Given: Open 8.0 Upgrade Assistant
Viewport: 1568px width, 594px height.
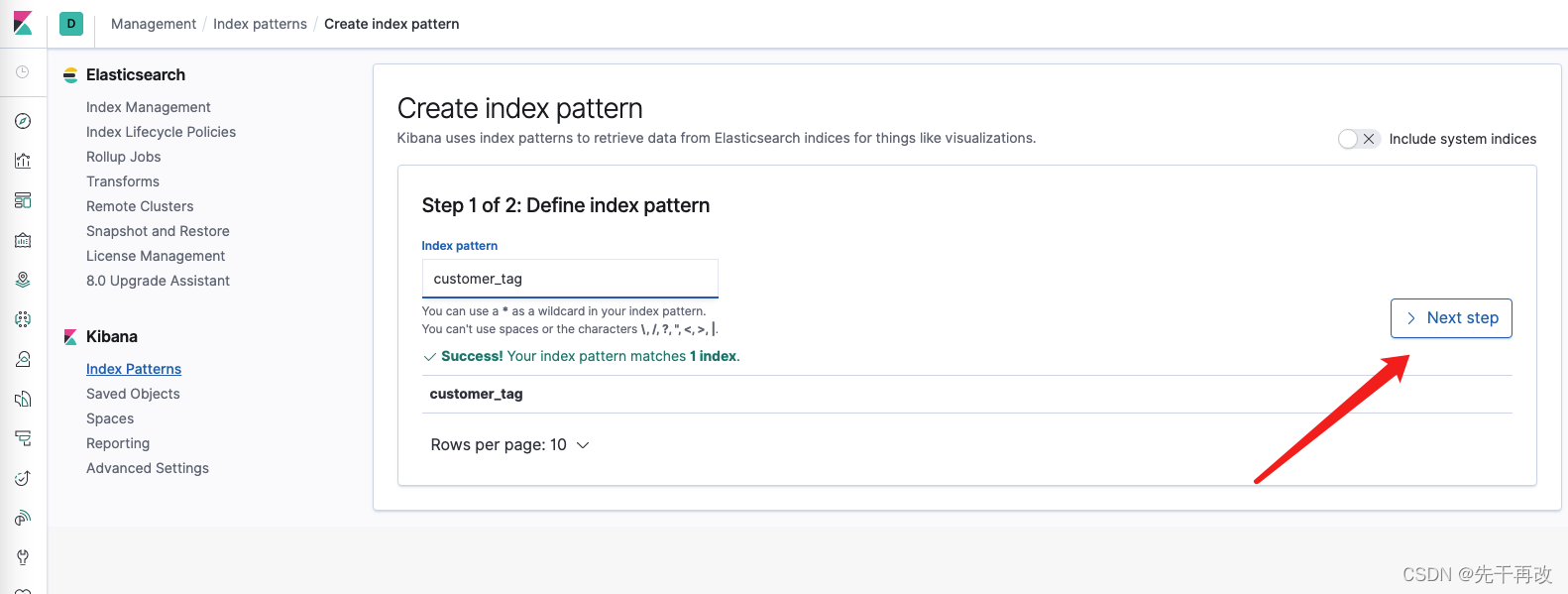Looking at the screenshot, I should click(158, 281).
